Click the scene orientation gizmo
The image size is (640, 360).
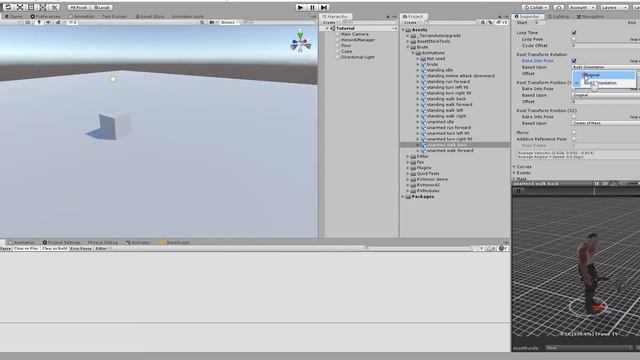pos(300,43)
